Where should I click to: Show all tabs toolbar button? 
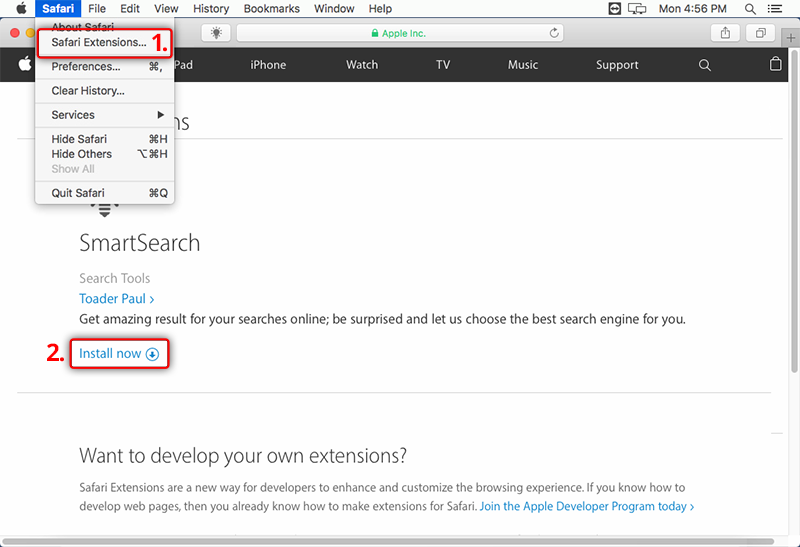pos(761,33)
